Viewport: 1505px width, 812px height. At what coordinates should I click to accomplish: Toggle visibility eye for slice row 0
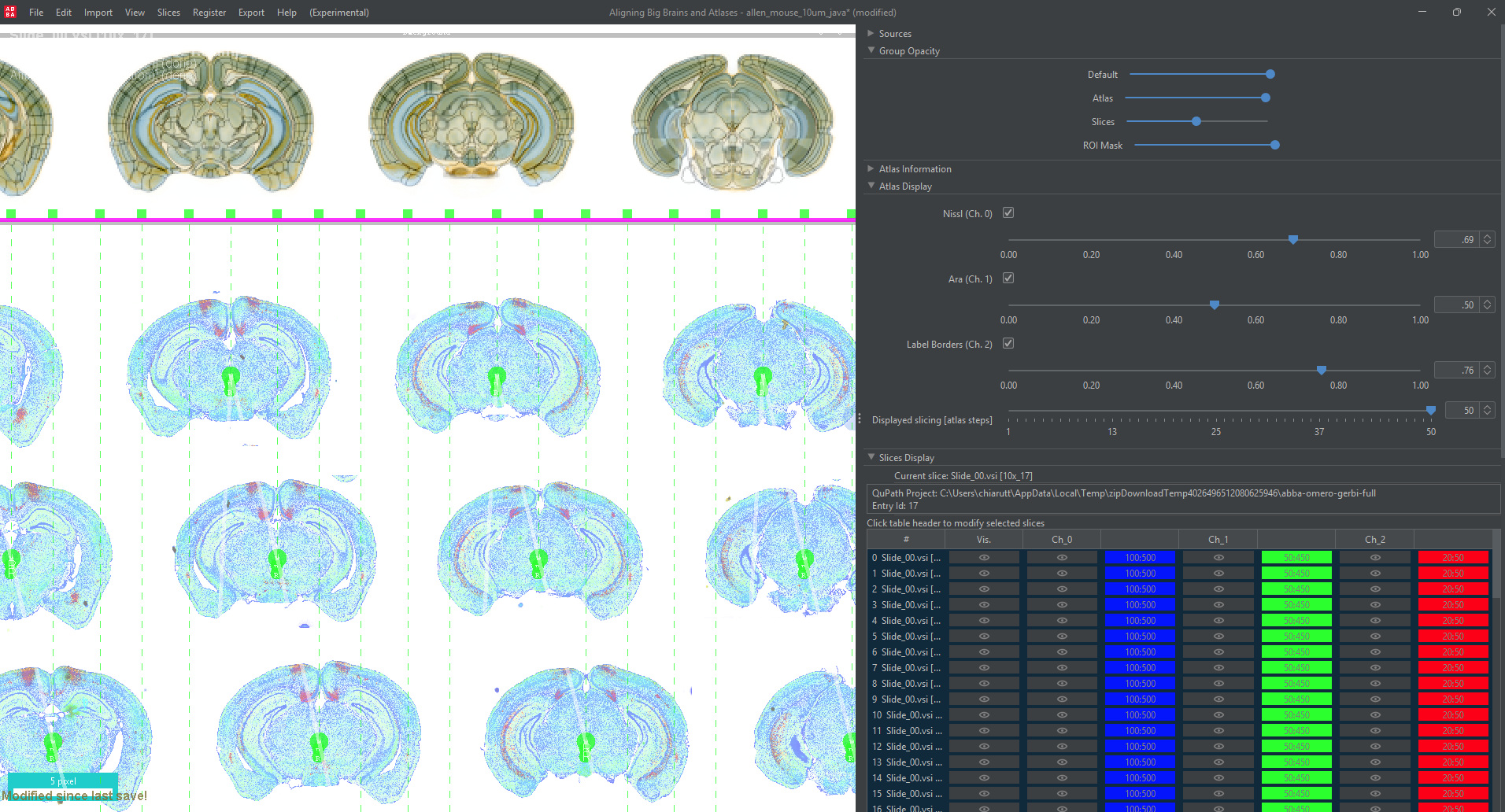pos(983,557)
